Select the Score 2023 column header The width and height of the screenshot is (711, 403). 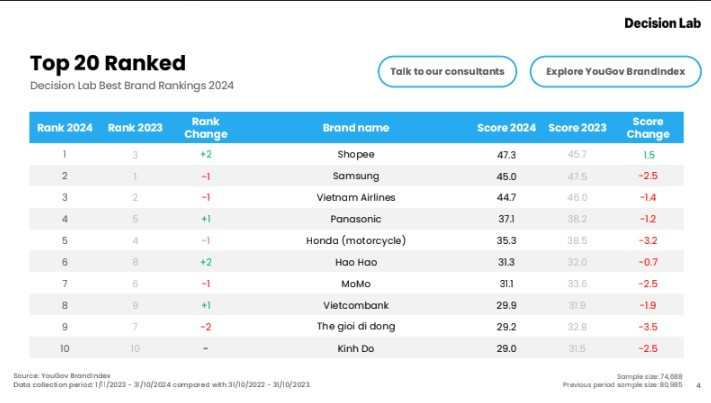(x=577, y=128)
